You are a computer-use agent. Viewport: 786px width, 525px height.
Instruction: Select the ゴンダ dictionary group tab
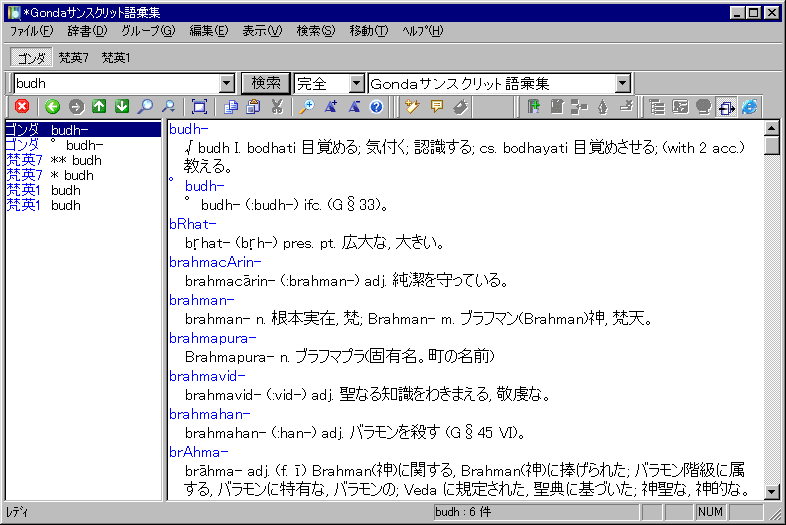pos(32,58)
